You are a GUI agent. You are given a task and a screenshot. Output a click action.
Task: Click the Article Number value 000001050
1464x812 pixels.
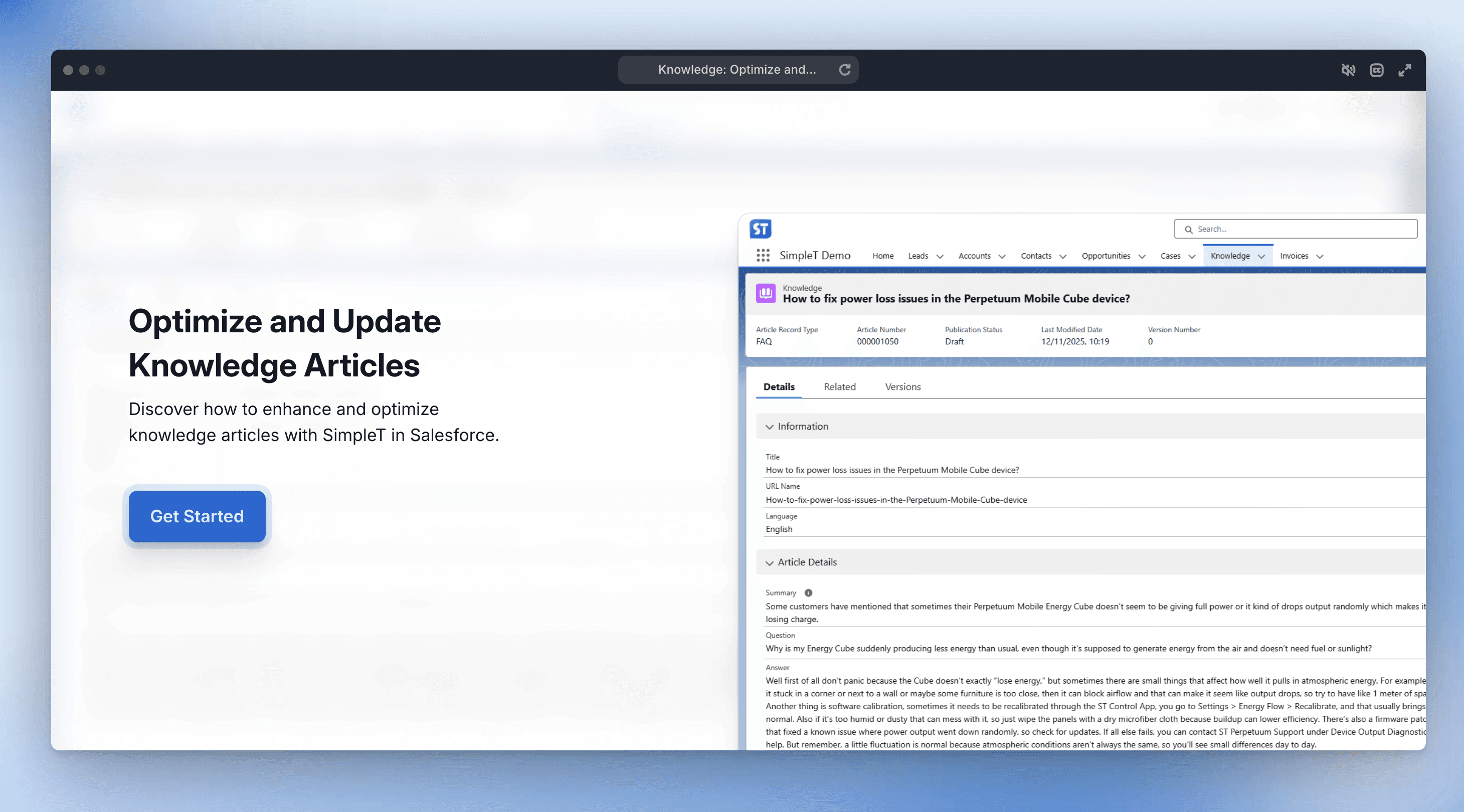click(877, 341)
